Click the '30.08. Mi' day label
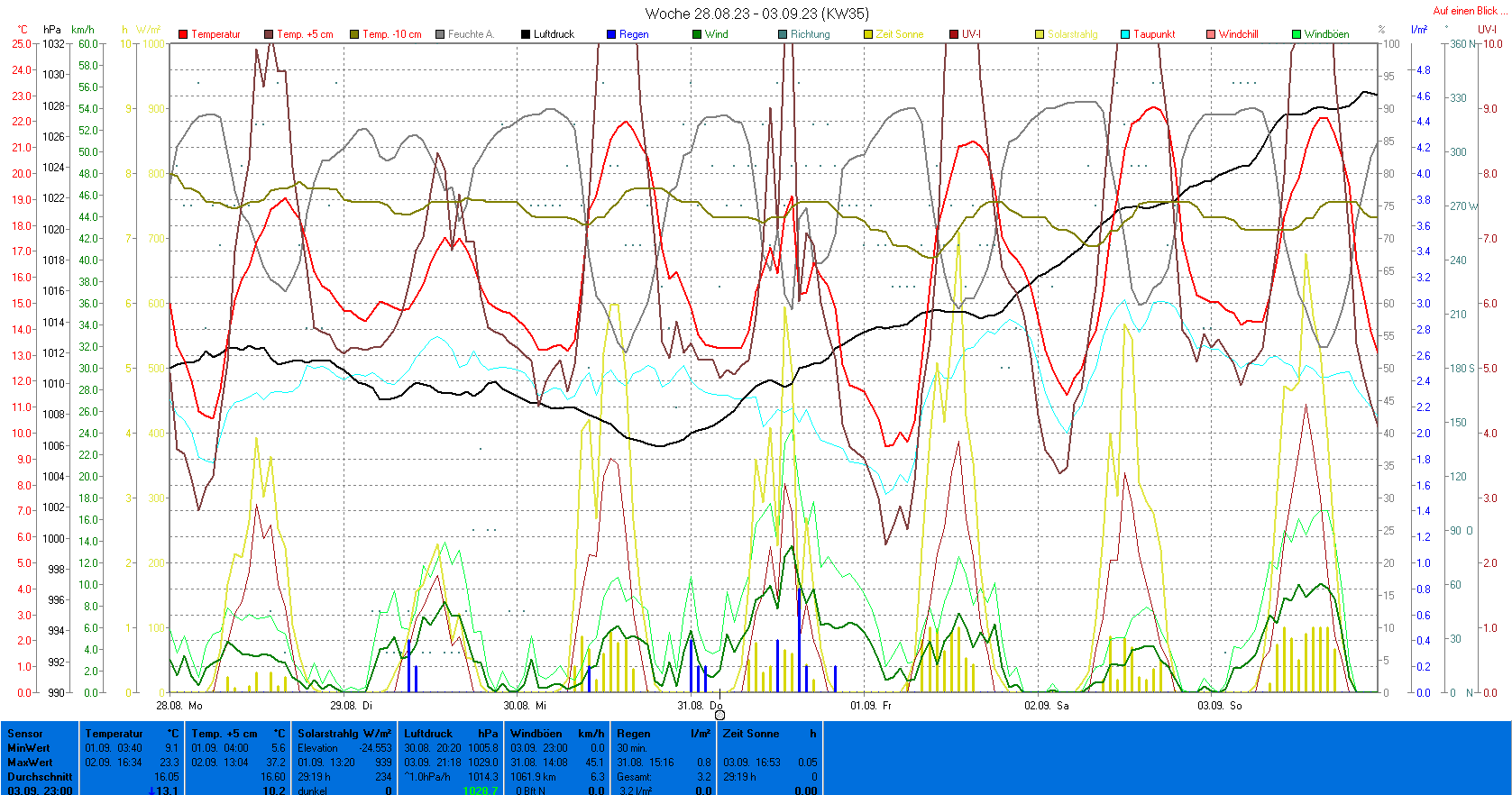The width and height of the screenshot is (1512, 795). point(525,705)
